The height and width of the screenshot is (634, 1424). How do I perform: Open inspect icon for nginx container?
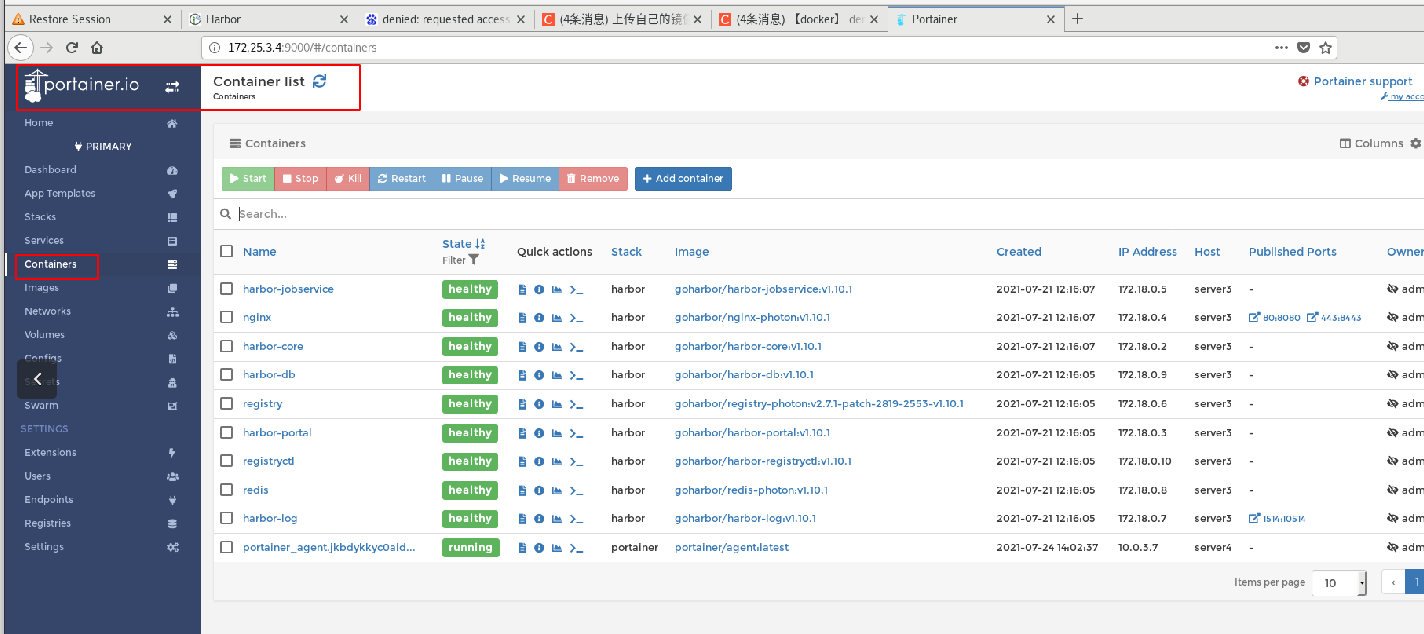pos(539,318)
